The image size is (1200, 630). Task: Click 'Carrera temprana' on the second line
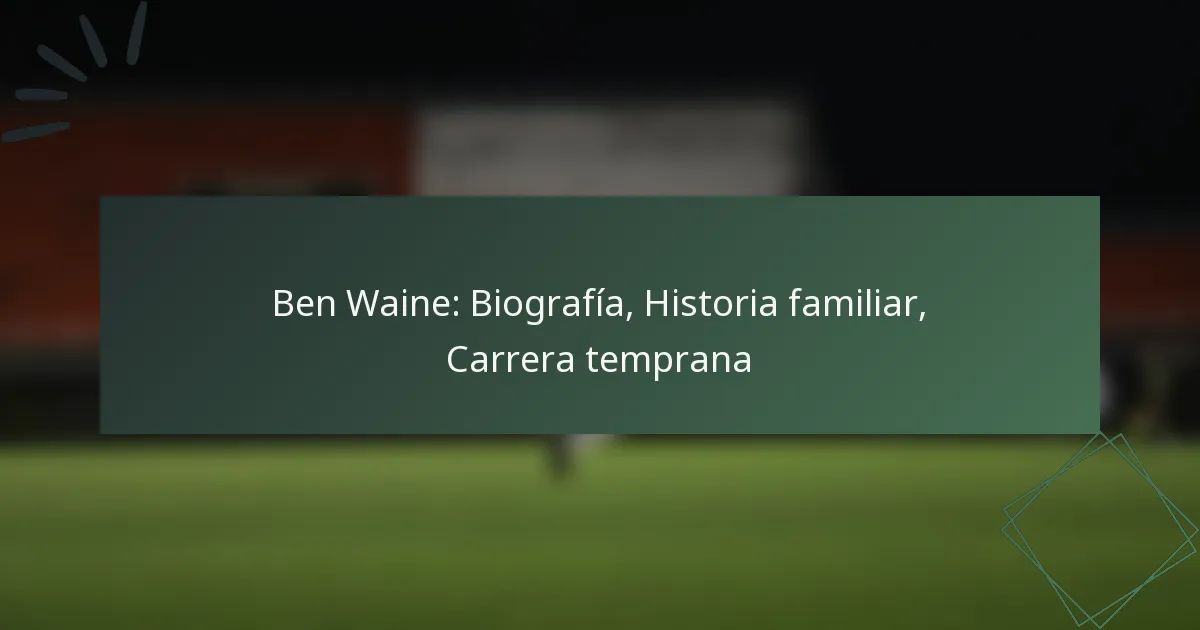coord(599,360)
